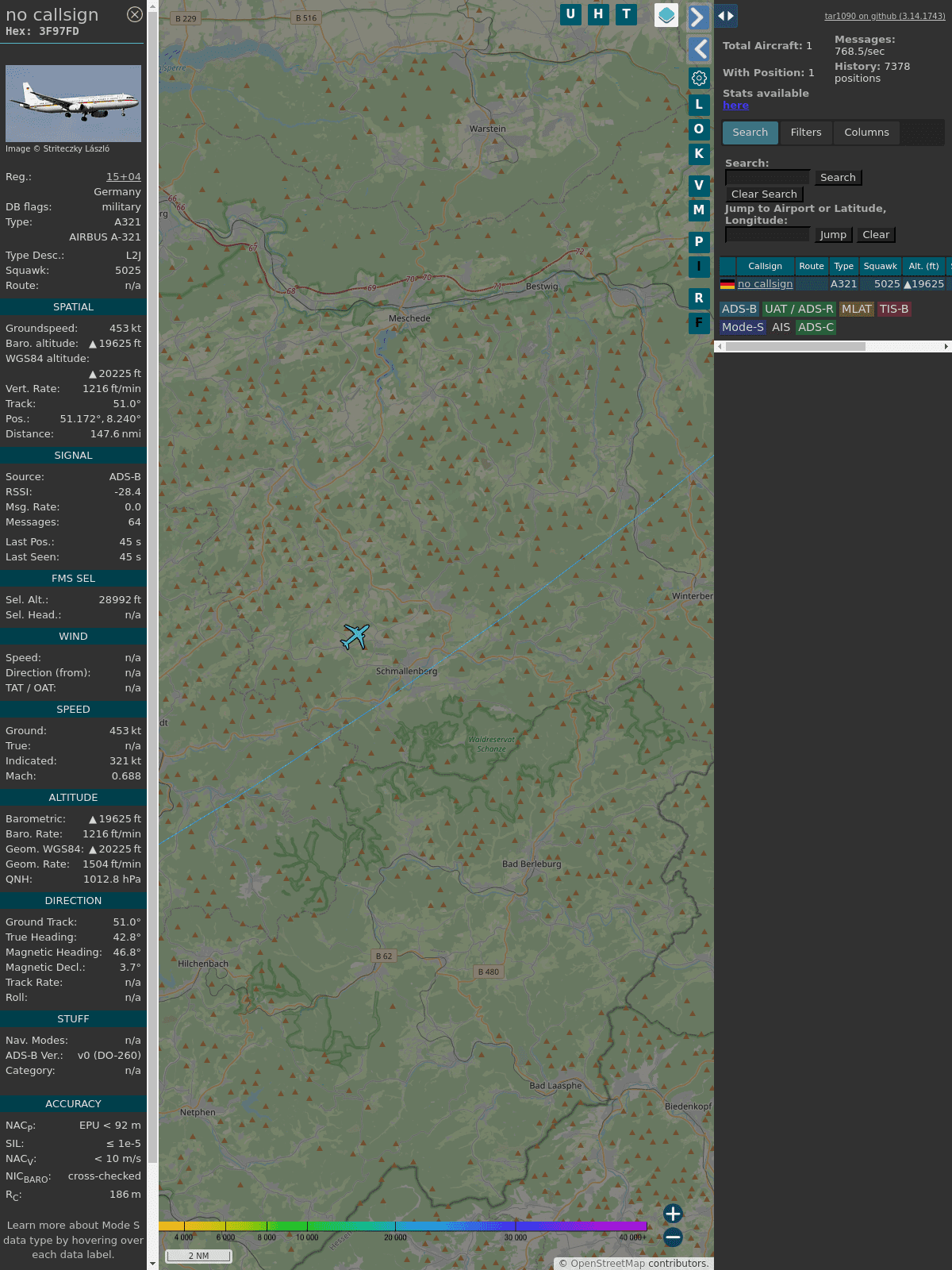Viewport: 952px width, 1270px height.
Task: Sort table by Type column
Action: (x=844, y=266)
